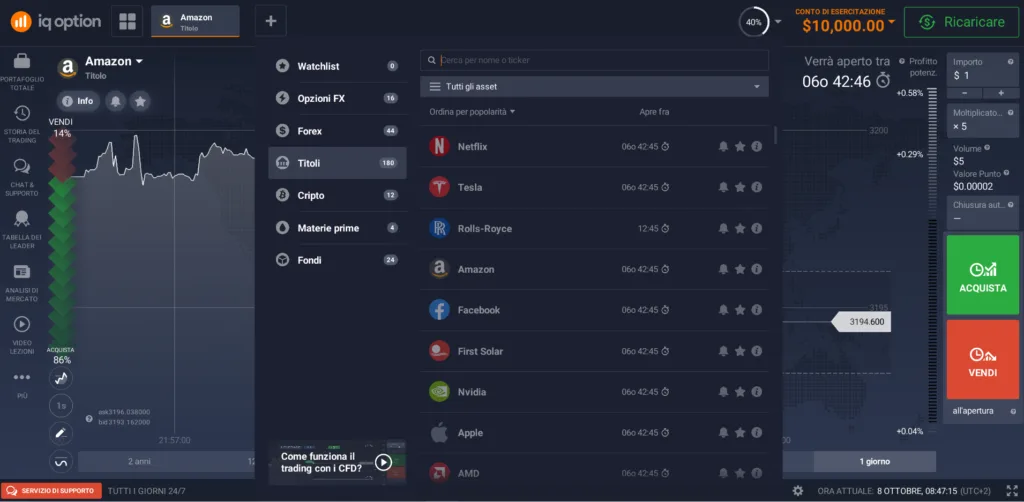The image size is (1024, 502).
Task: Select the Forex category
Action: 337,131
